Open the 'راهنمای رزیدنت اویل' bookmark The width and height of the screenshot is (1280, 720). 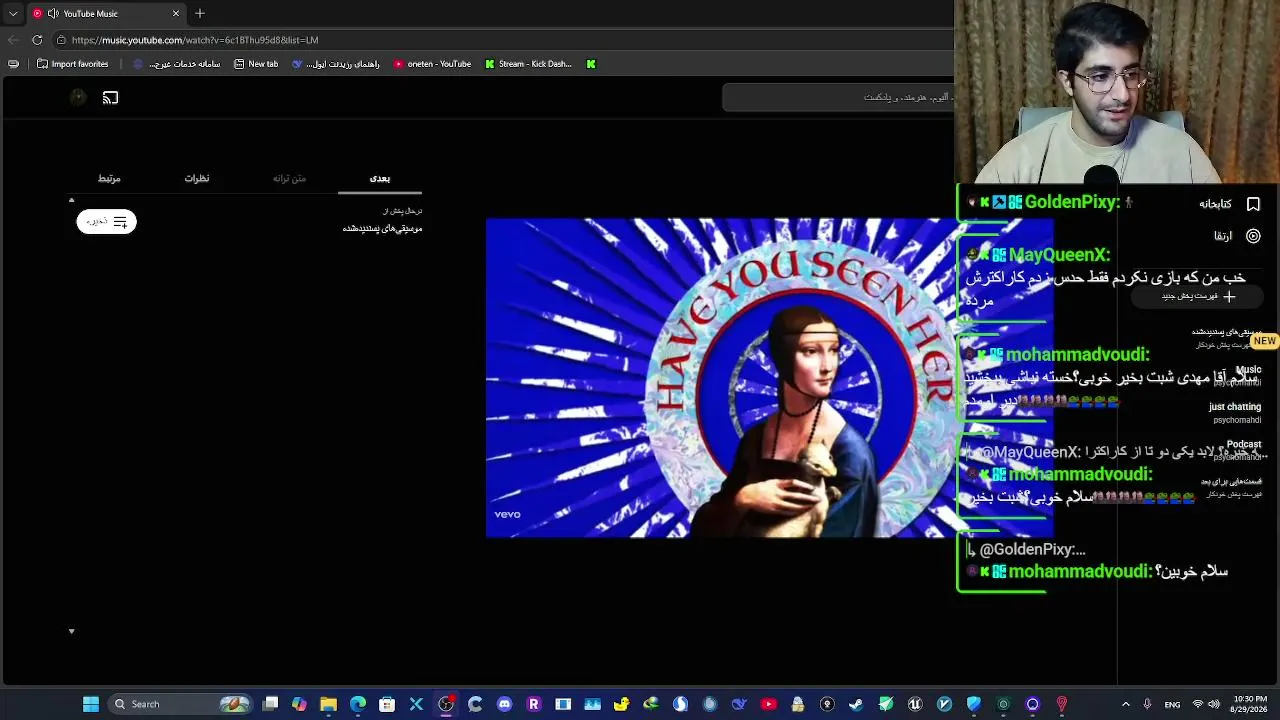tap(336, 64)
